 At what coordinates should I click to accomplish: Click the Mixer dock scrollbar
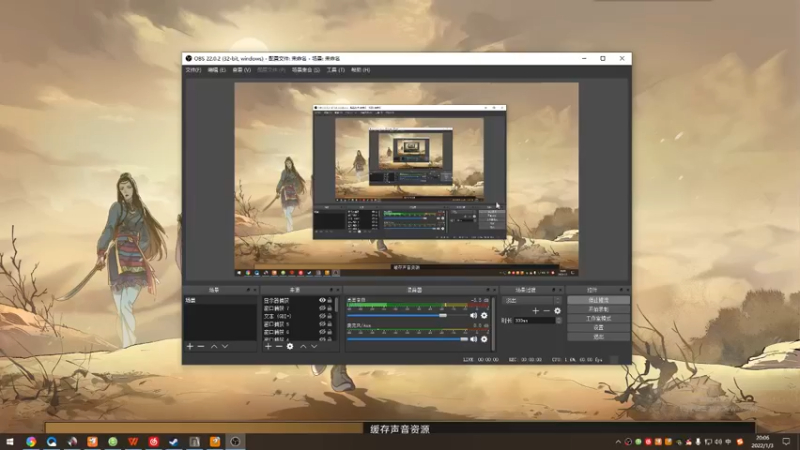coord(493,323)
